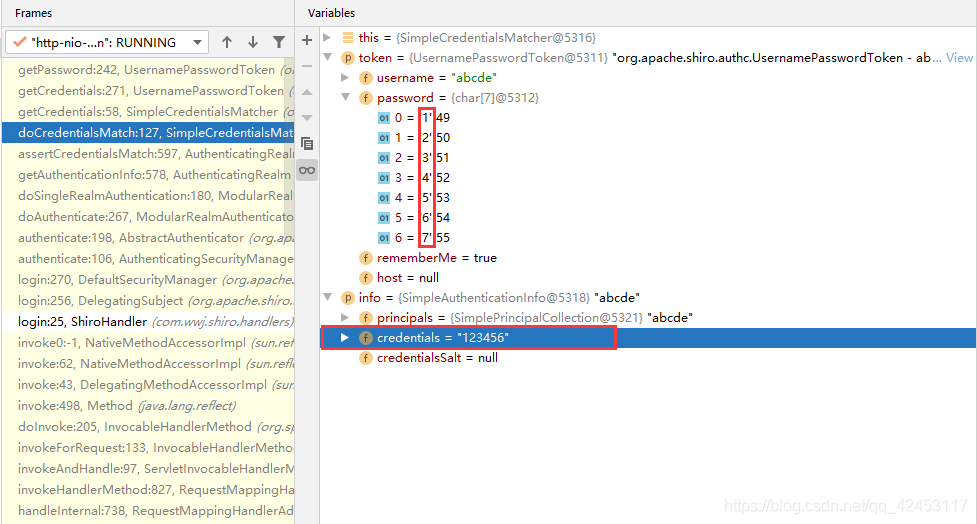
Task: Select frame invokeHandlerMethod:827
Action: pyautogui.click(x=148, y=490)
